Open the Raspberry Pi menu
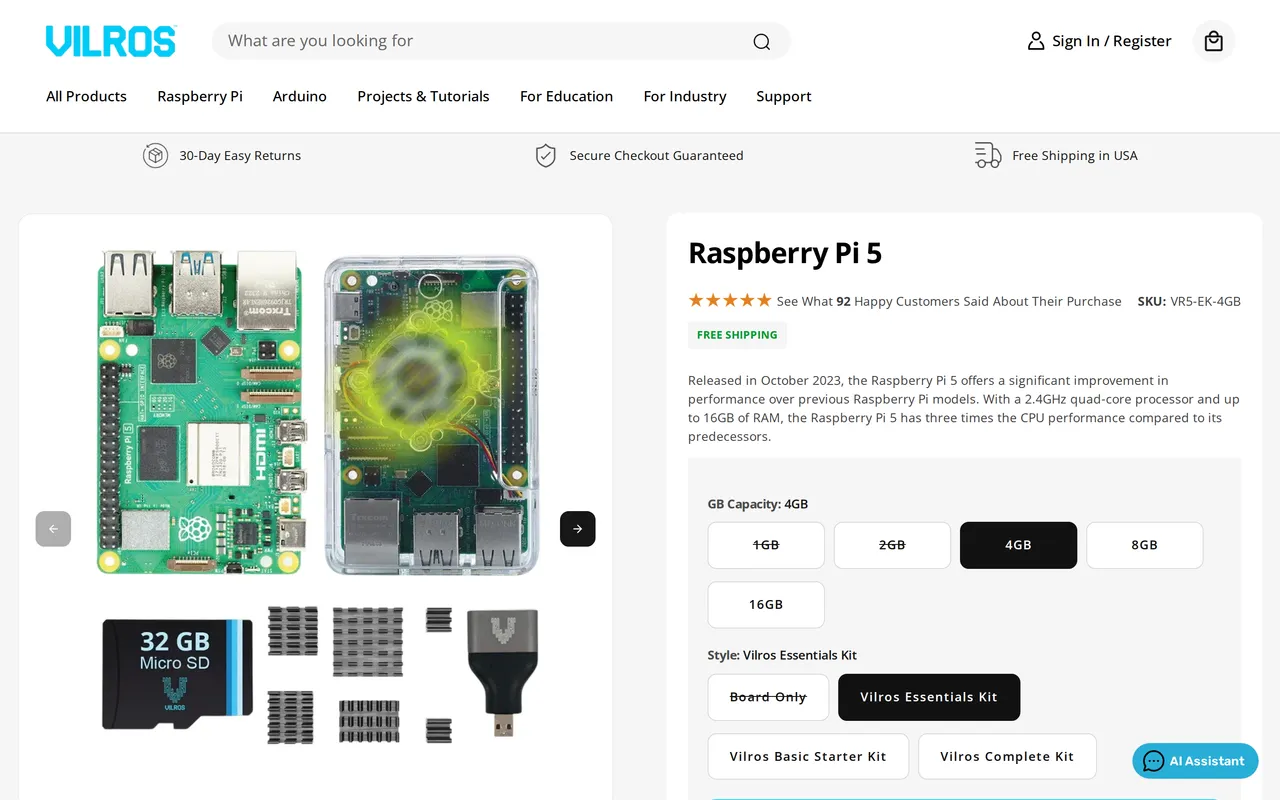The height and width of the screenshot is (800, 1280). point(200,96)
